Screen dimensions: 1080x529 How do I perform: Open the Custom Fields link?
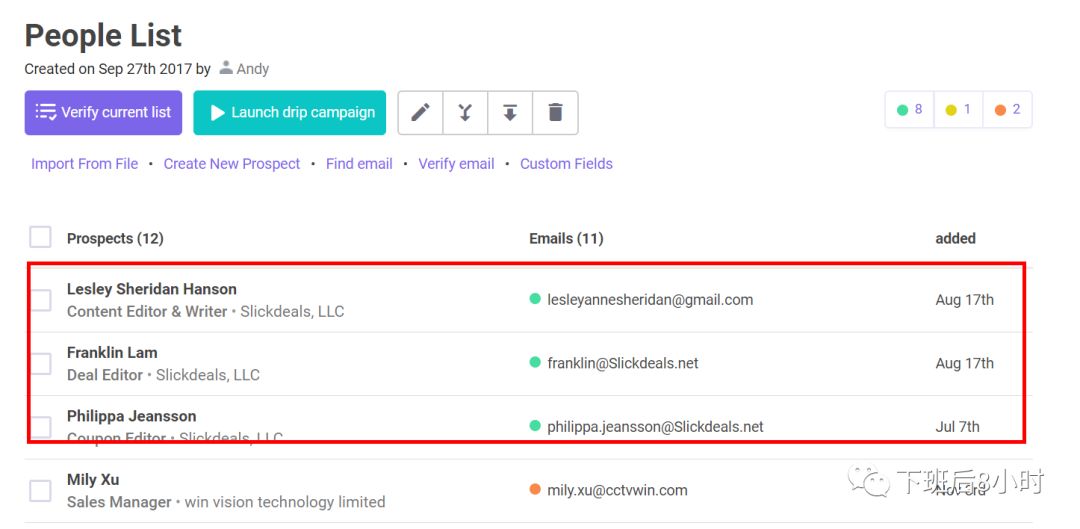[566, 164]
